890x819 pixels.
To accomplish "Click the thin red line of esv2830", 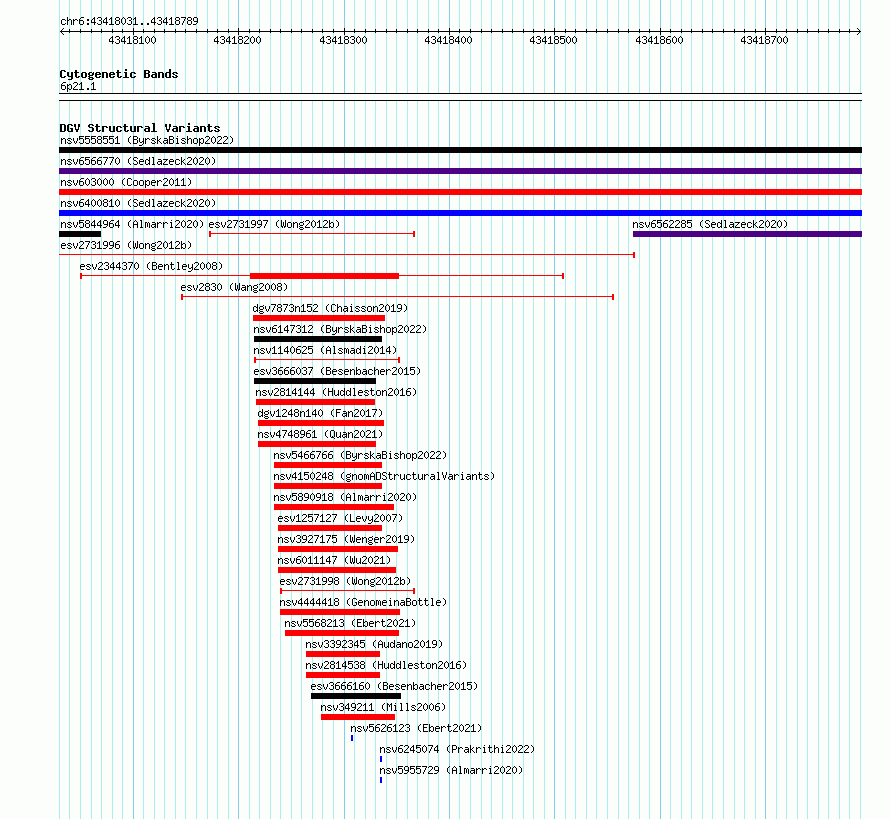I will [x=397, y=297].
